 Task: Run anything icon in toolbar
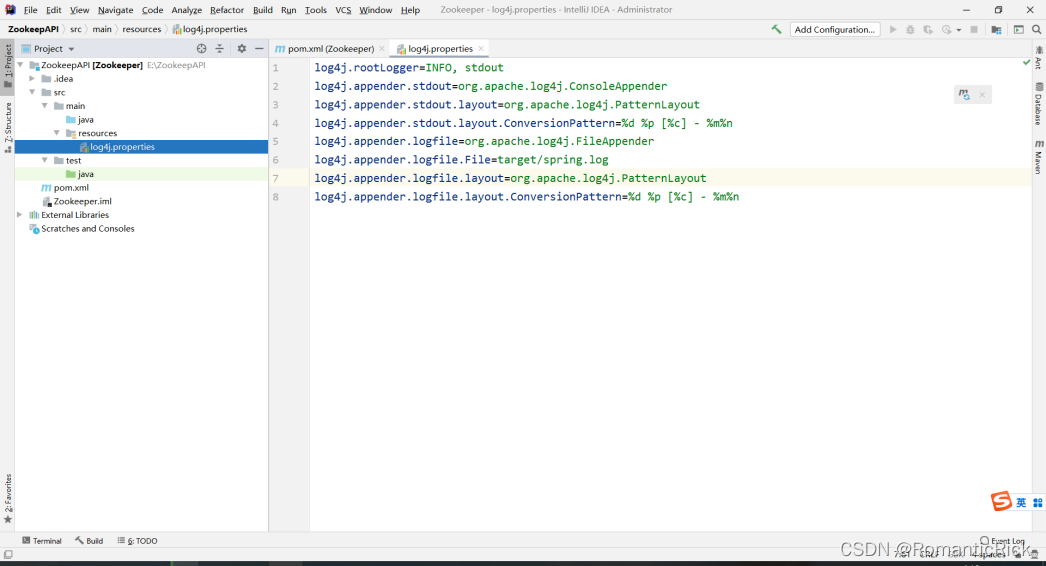pos(1019,29)
